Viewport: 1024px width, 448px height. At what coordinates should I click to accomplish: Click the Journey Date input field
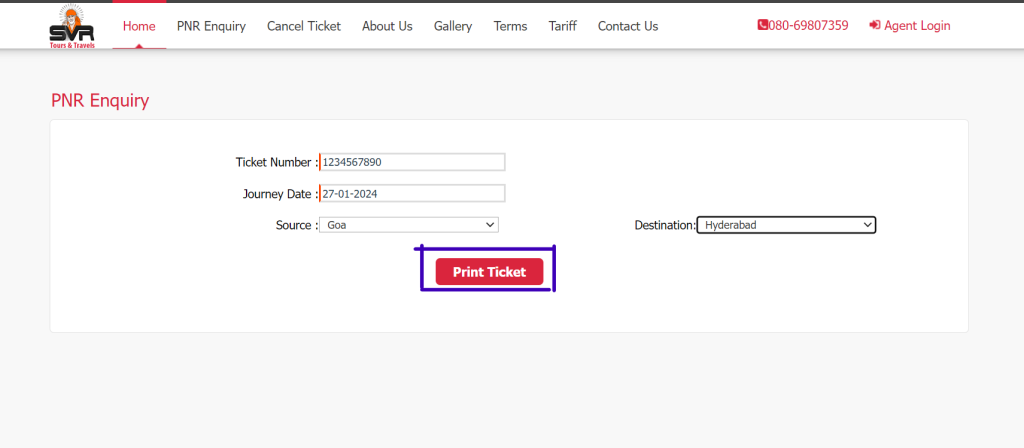412,193
